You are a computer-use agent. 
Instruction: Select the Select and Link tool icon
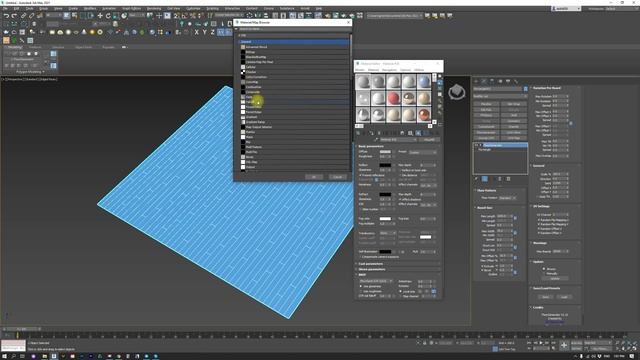(23, 16)
